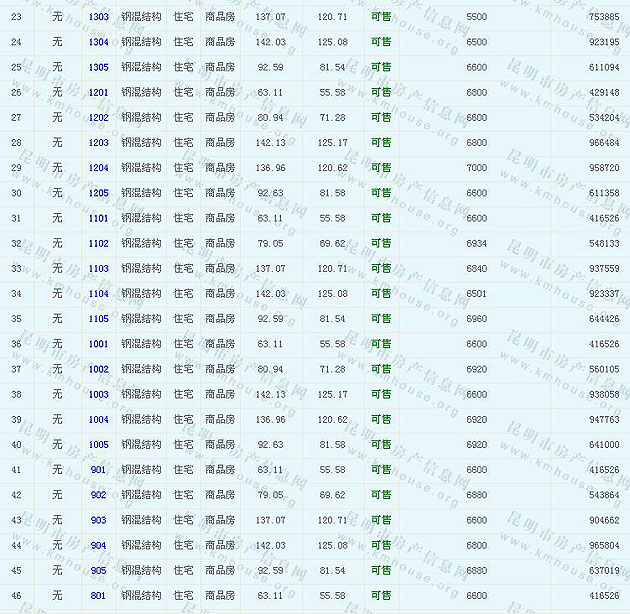The height and width of the screenshot is (614, 630).
Task: Select total price cell 753885
Action: (603, 17)
